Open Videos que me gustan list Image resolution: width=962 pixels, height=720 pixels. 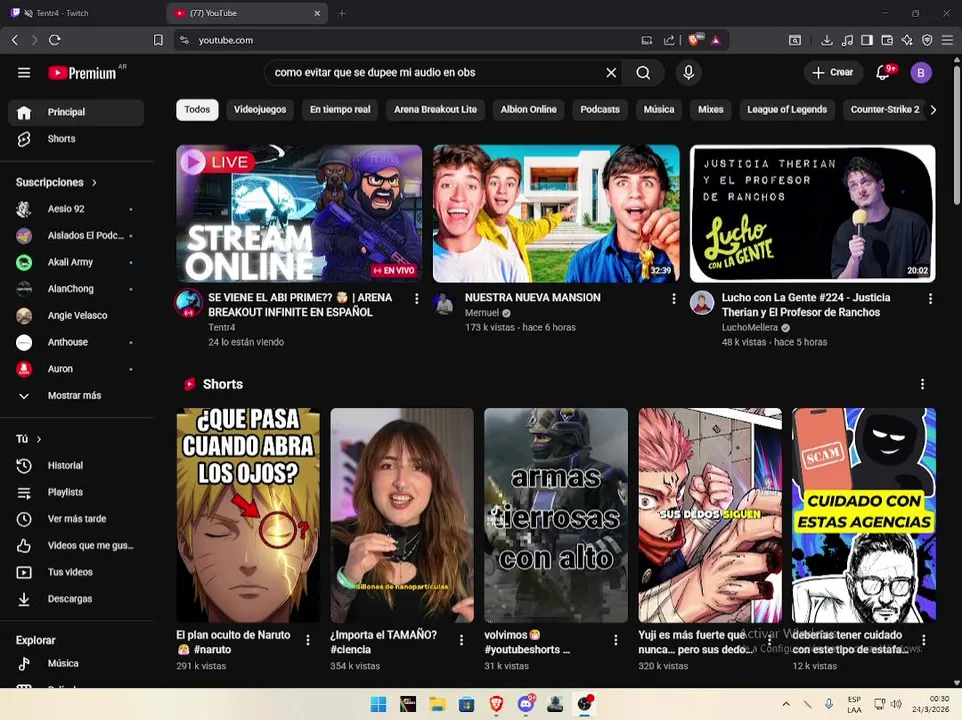[x=76, y=546]
